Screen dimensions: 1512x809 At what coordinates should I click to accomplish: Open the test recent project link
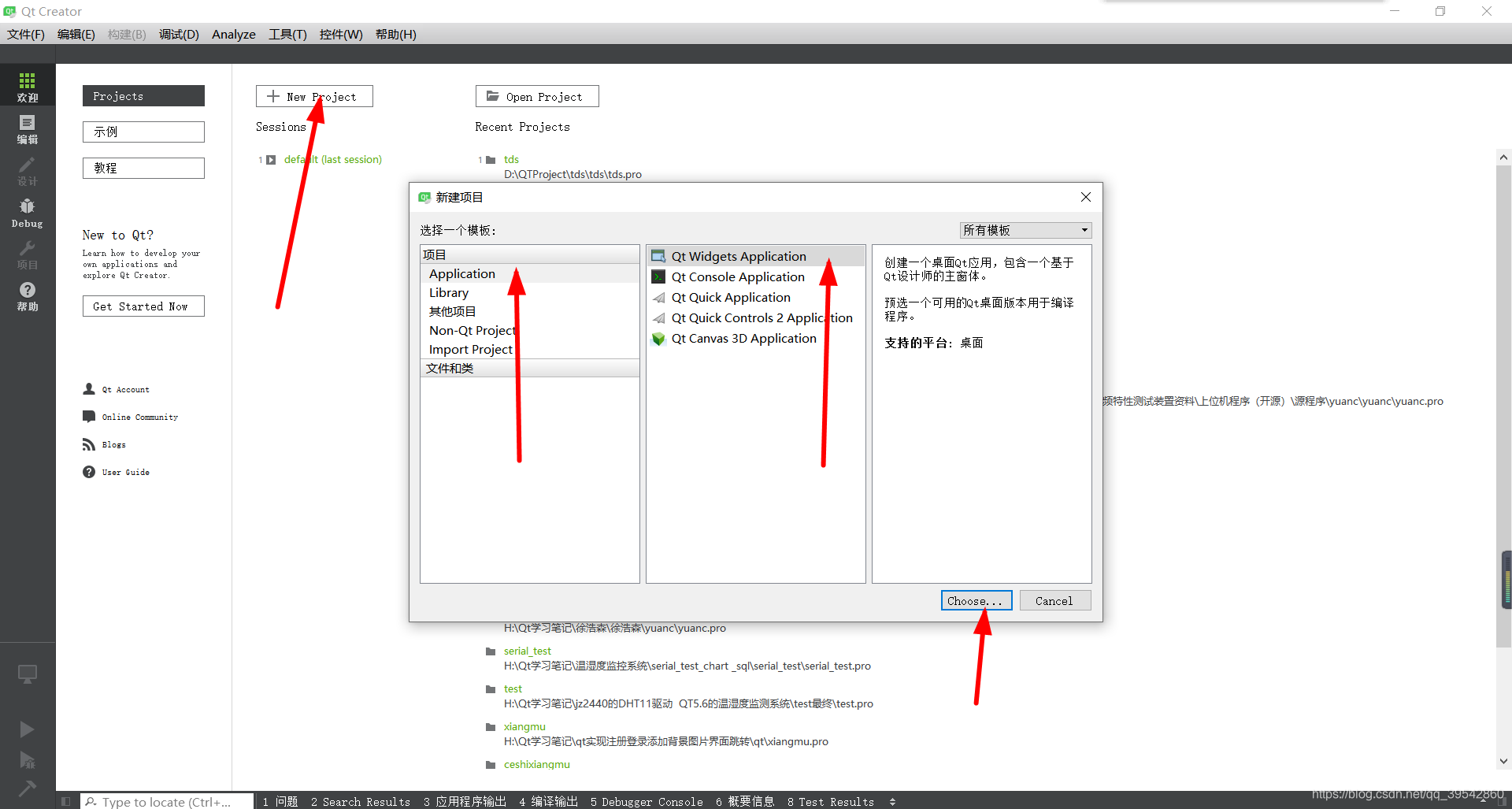coord(513,688)
